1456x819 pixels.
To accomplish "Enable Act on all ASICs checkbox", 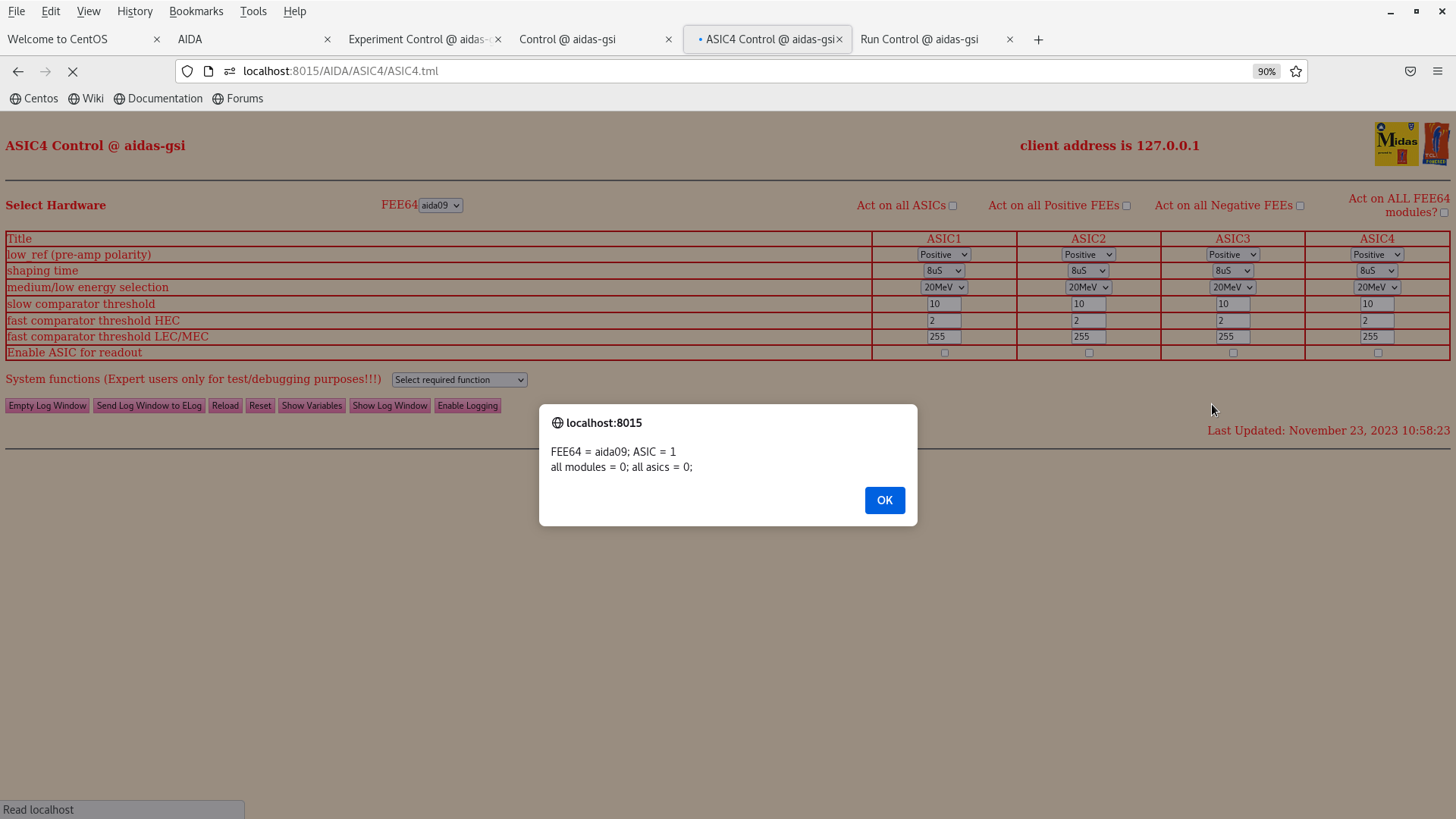I will [x=954, y=205].
